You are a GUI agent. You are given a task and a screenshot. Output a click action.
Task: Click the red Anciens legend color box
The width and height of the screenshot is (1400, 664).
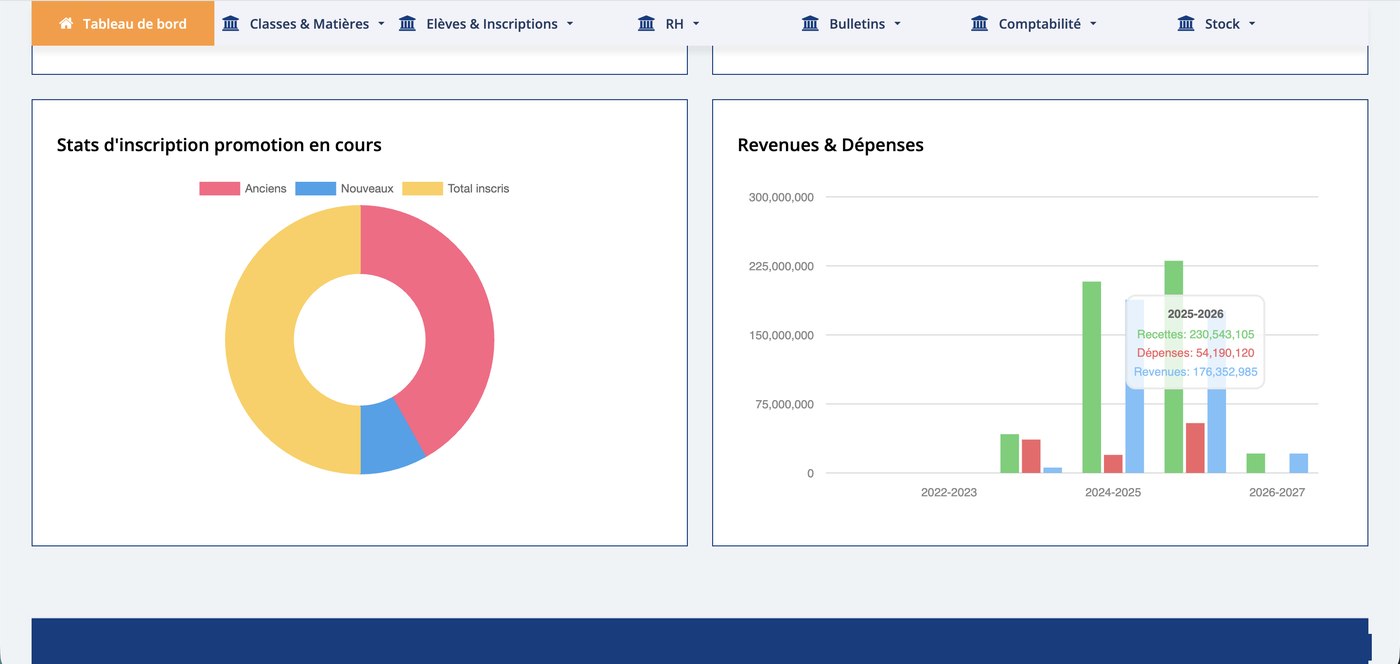[x=219, y=188]
